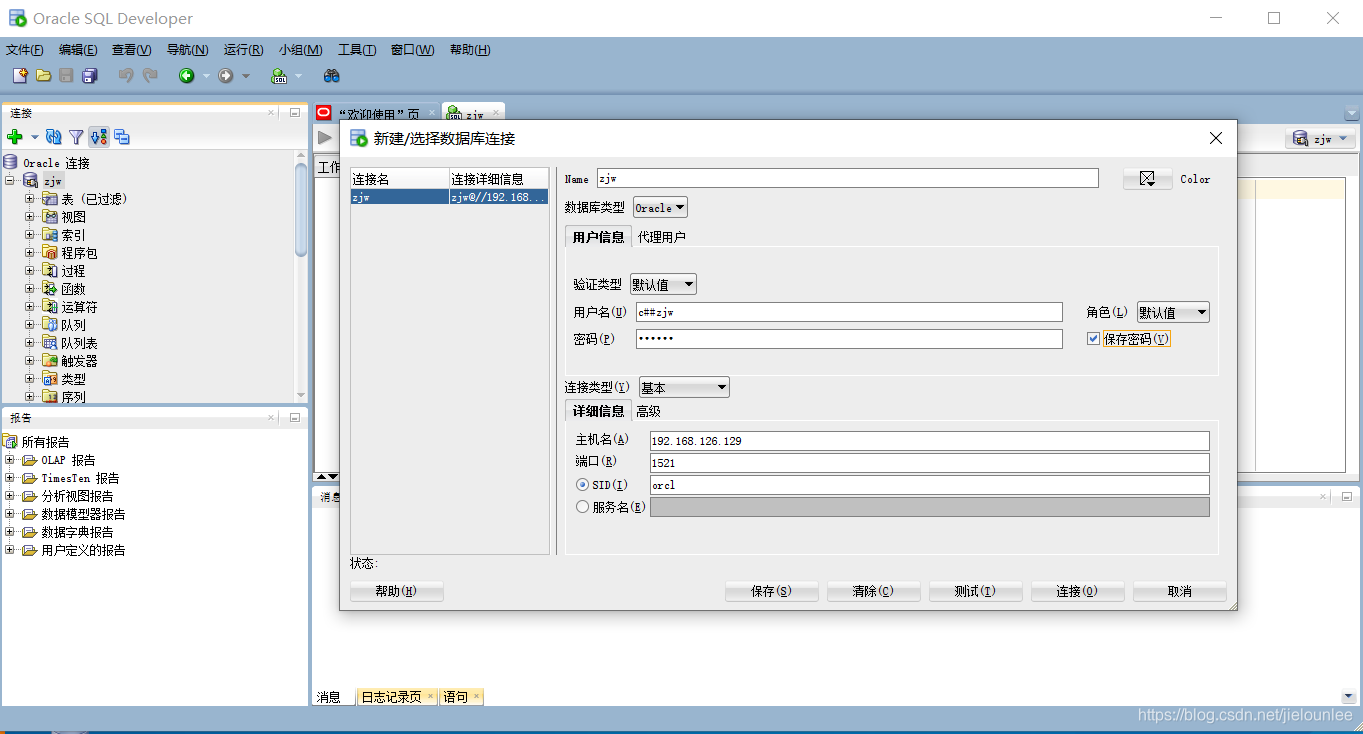Expand the 函数 (Functions) tree node
This screenshot has height=734, width=1363.
point(30,289)
